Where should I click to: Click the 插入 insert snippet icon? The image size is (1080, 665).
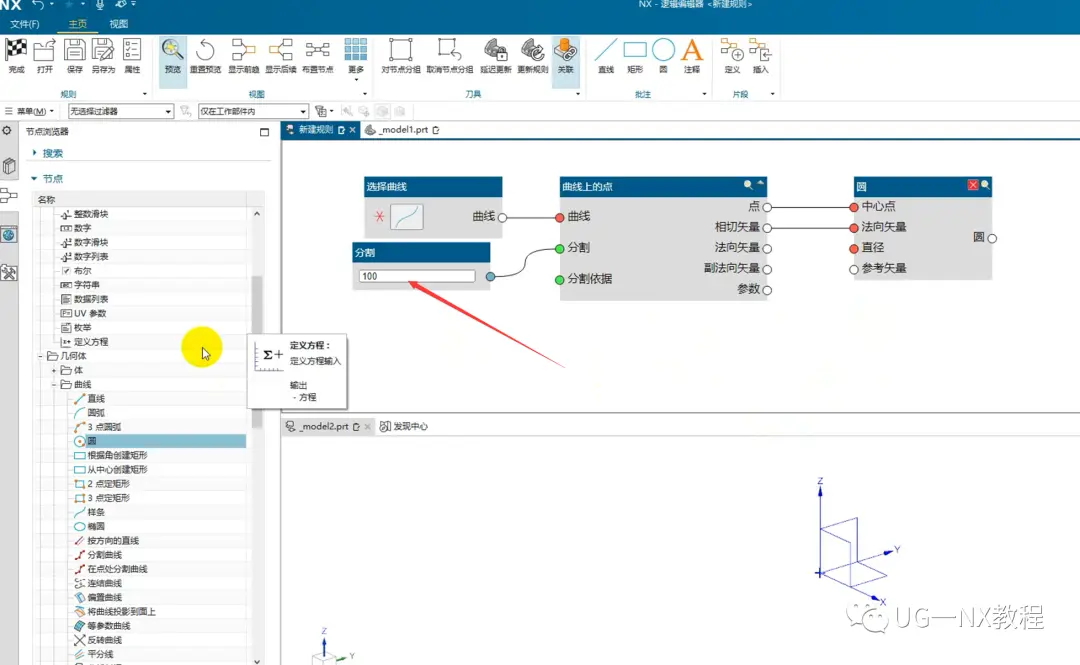760,50
